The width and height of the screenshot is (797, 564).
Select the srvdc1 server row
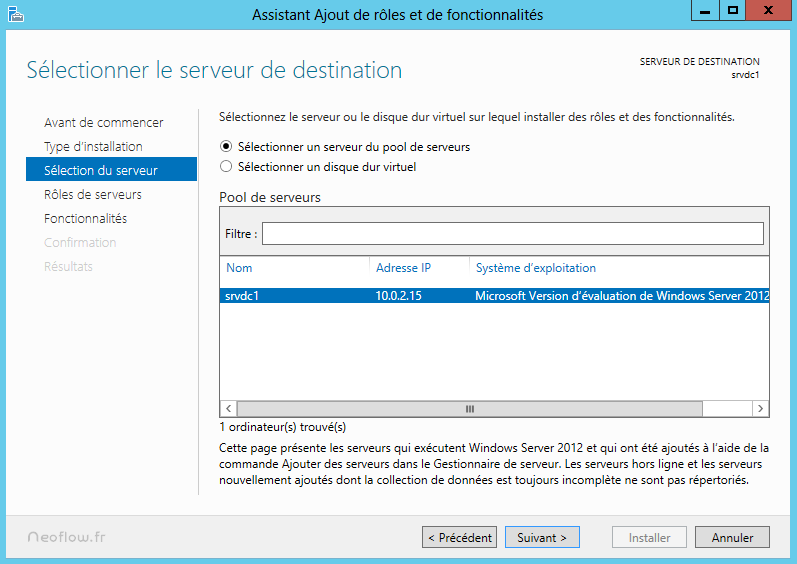coord(494,296)
